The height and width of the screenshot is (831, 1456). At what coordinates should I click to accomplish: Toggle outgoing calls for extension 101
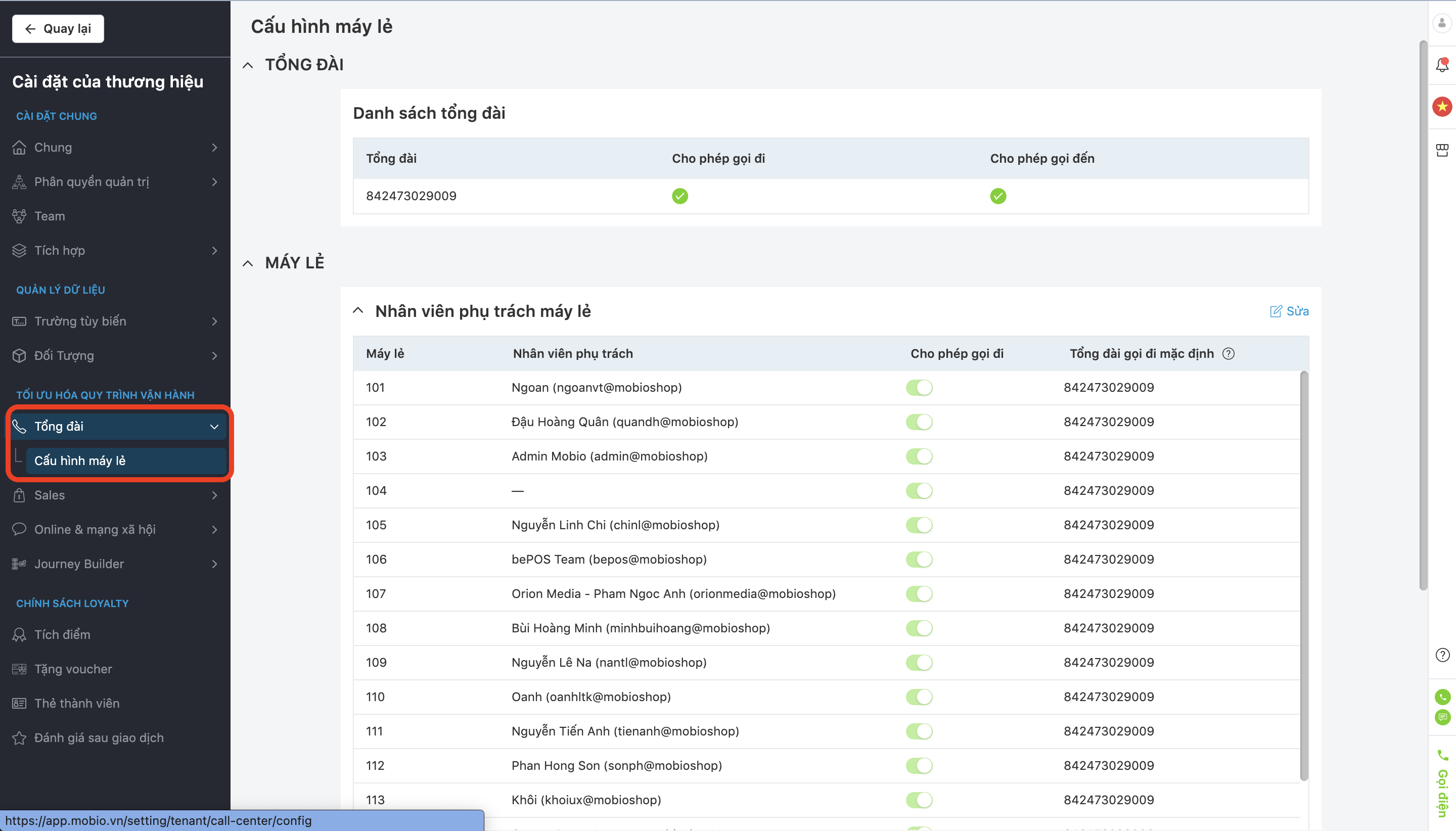click(919, 388)
